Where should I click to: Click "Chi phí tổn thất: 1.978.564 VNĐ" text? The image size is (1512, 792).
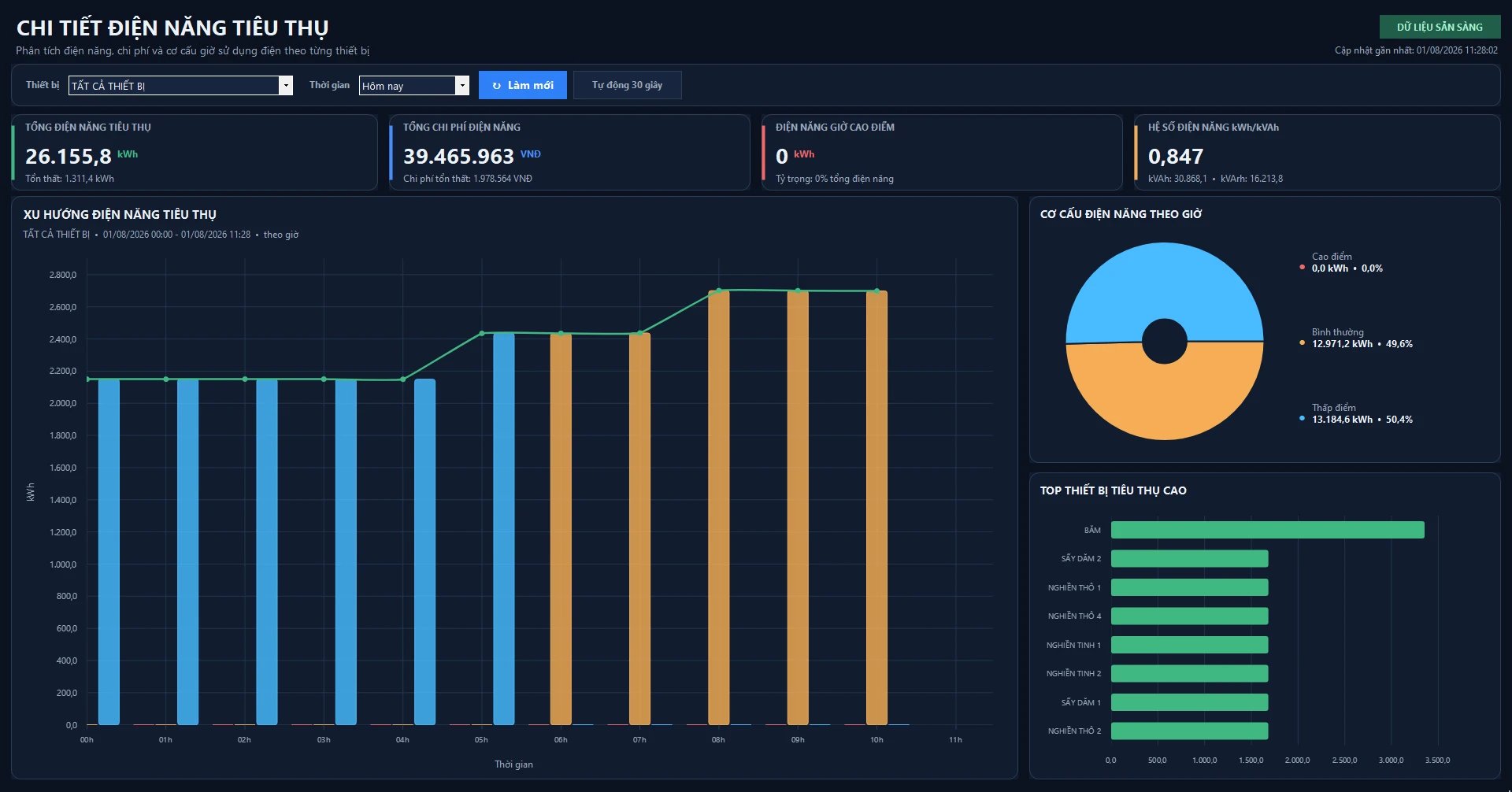pos(468,179)
